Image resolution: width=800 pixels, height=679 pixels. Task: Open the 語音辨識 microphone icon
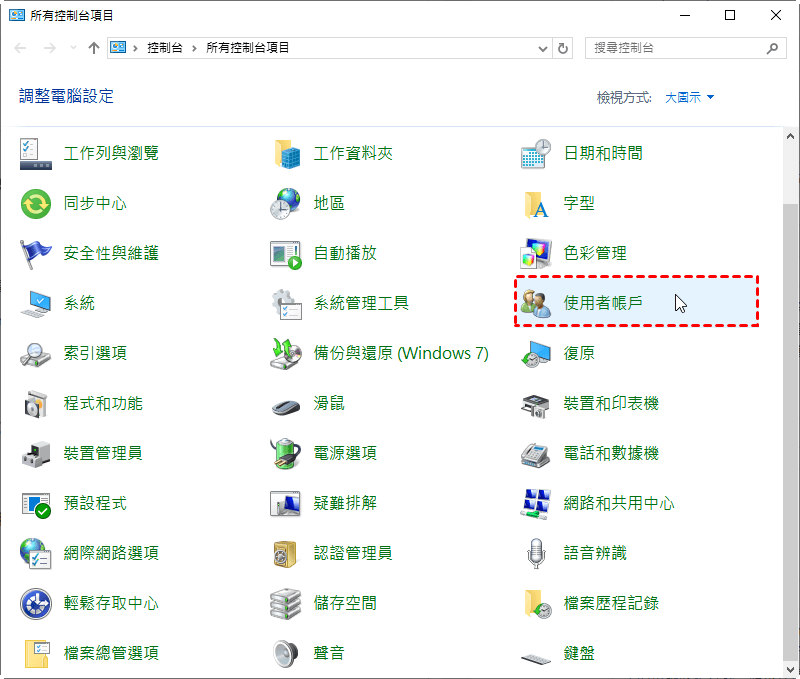[536, 553]
